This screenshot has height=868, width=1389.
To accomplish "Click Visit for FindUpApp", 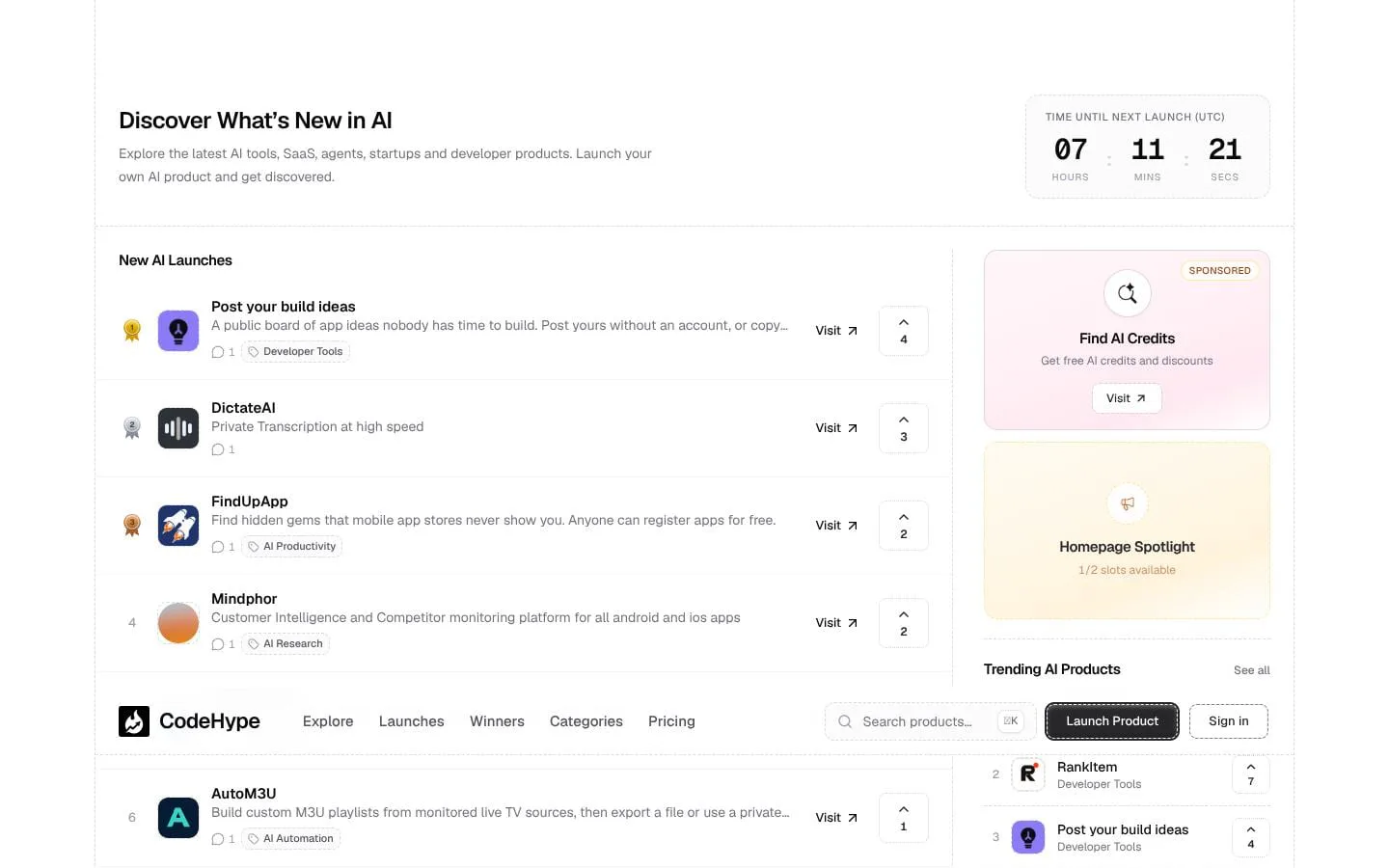I will point(836,526).
